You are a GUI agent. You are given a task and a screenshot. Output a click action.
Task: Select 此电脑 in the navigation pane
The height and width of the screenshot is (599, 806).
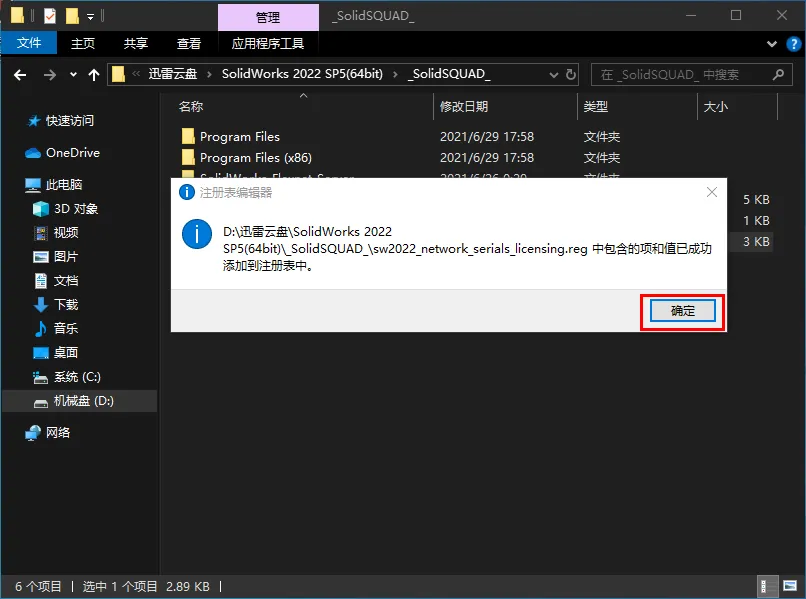click(x=64, y=185)
